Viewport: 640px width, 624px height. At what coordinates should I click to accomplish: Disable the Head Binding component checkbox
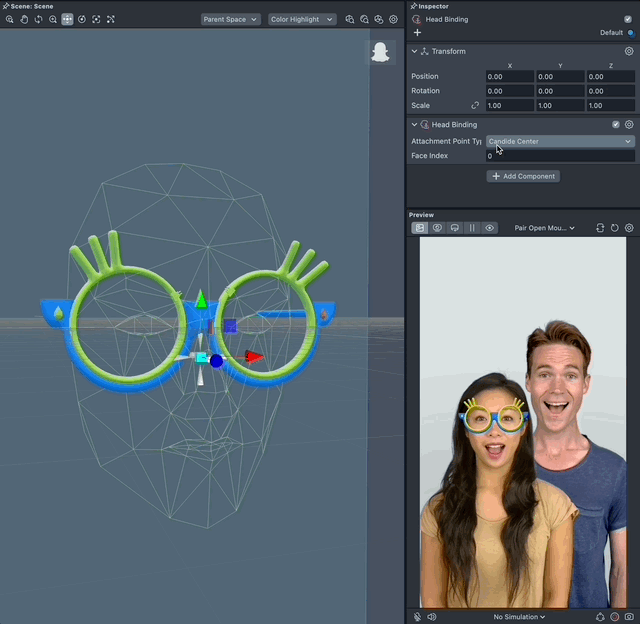point(616,125)
